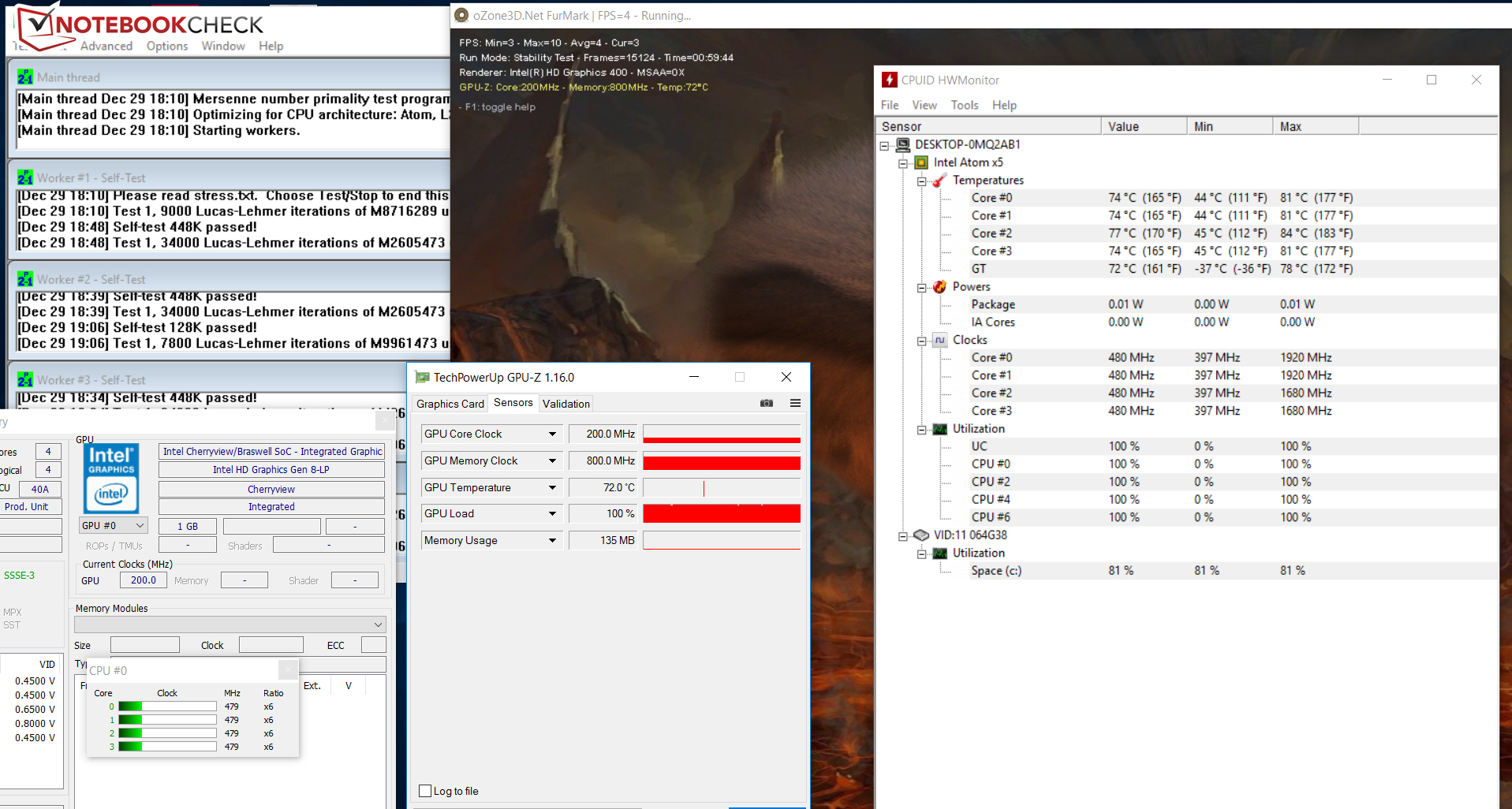Click the thermometer icon beside Temperatures
The height and width of the screenshot is (809, 1512).
939,181
